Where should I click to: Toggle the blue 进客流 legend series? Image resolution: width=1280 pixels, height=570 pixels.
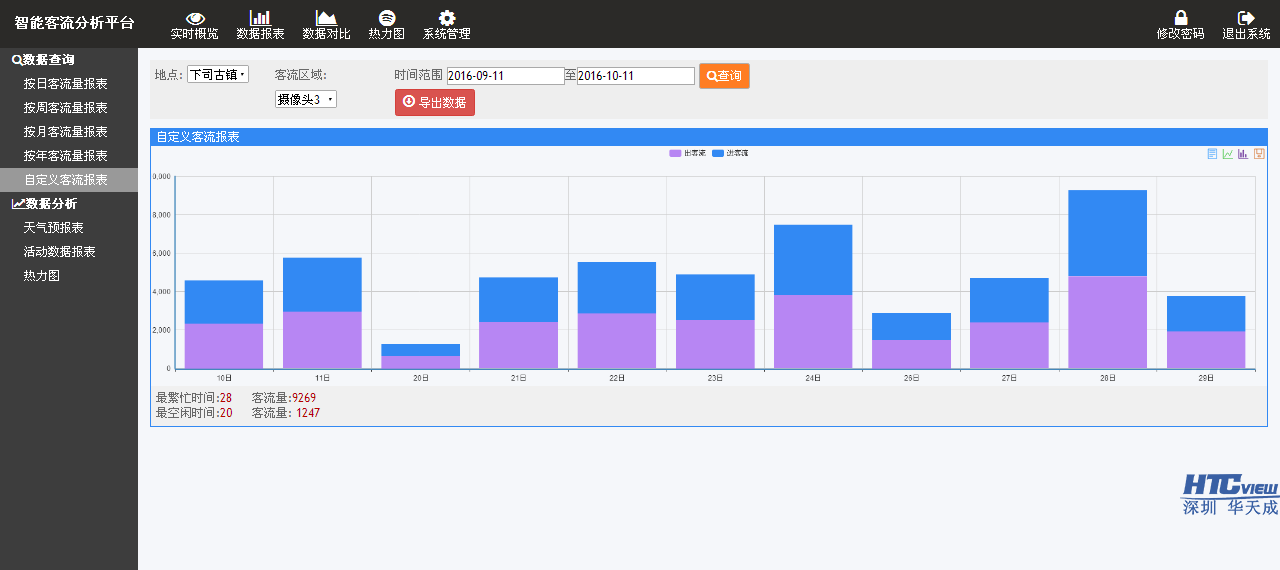click(x=731, y=153)
